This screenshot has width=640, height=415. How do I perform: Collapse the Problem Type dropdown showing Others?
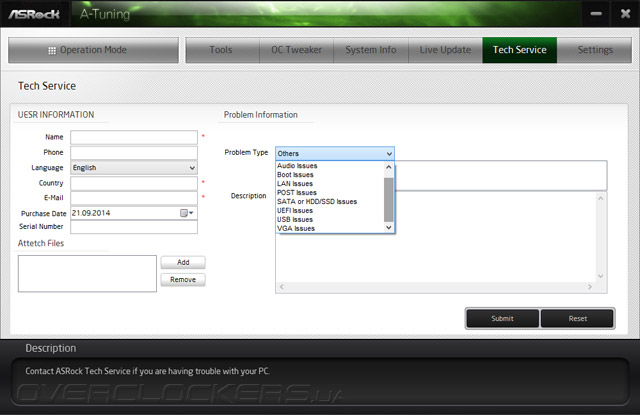tap(335, 153)
